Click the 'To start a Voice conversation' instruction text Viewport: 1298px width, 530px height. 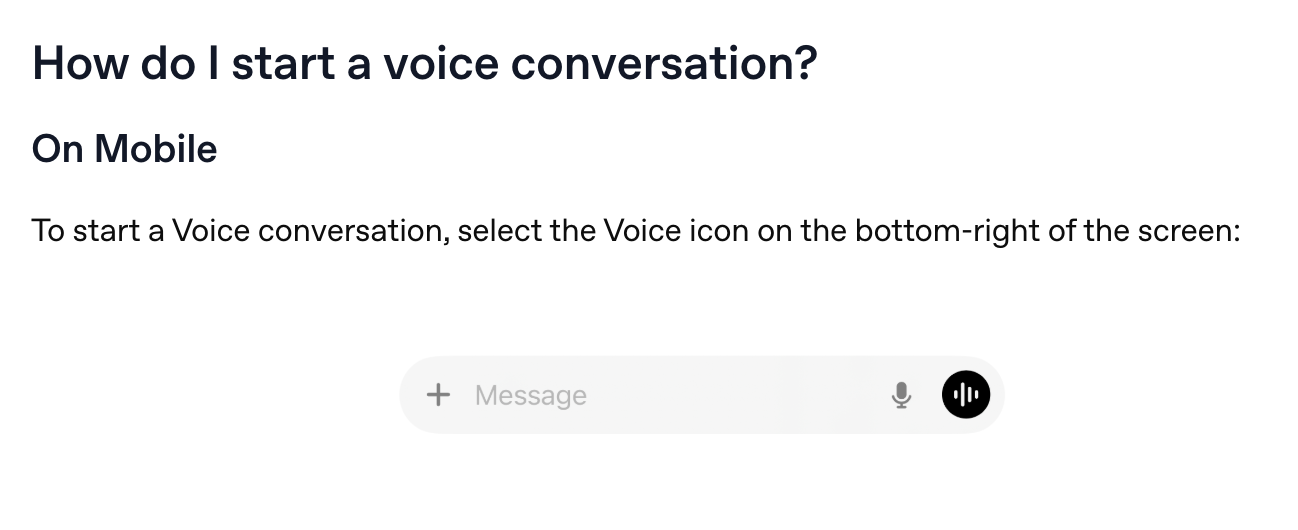coord(241,231)
